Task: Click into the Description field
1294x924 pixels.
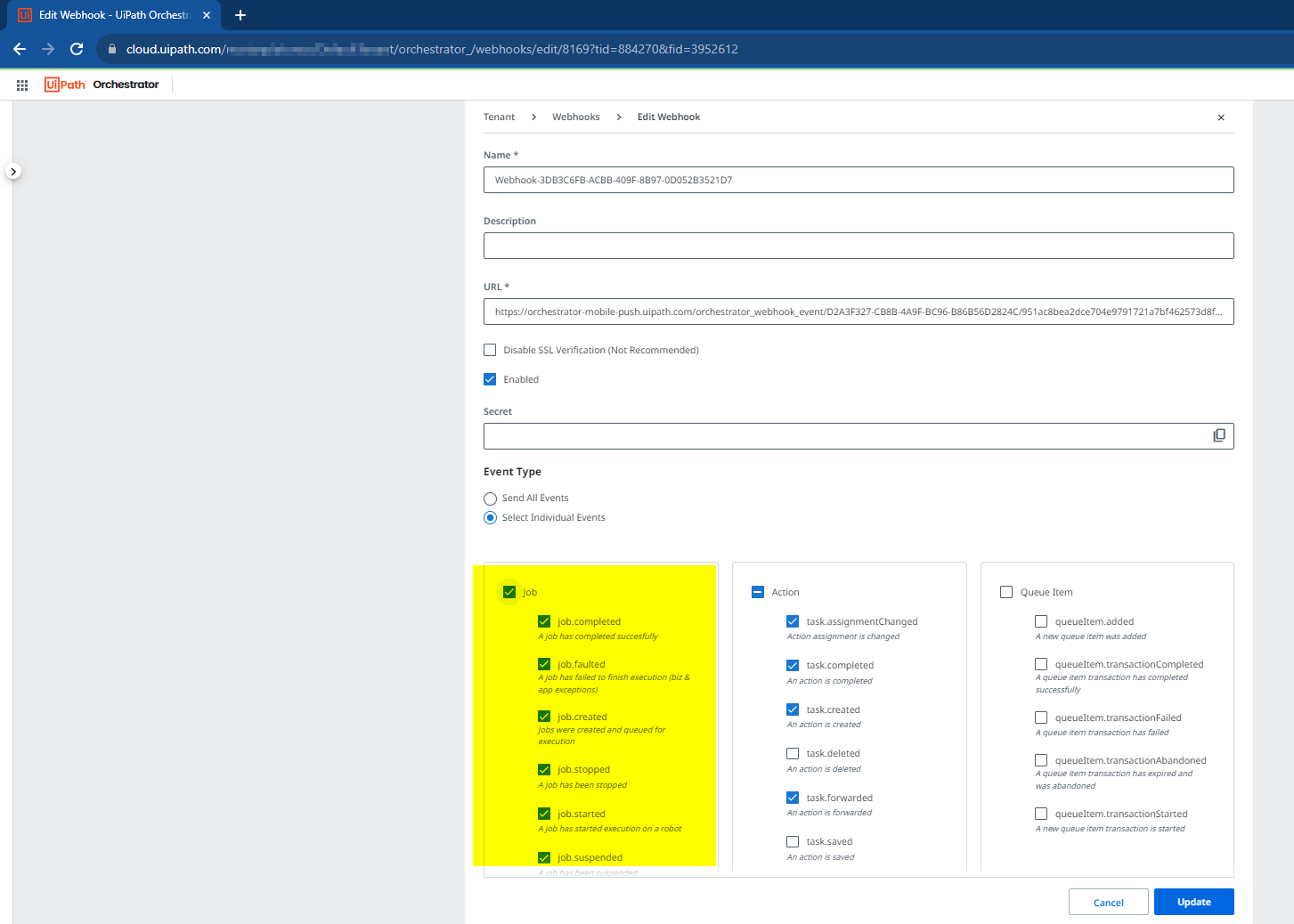Action: click(x=859, y=246)
